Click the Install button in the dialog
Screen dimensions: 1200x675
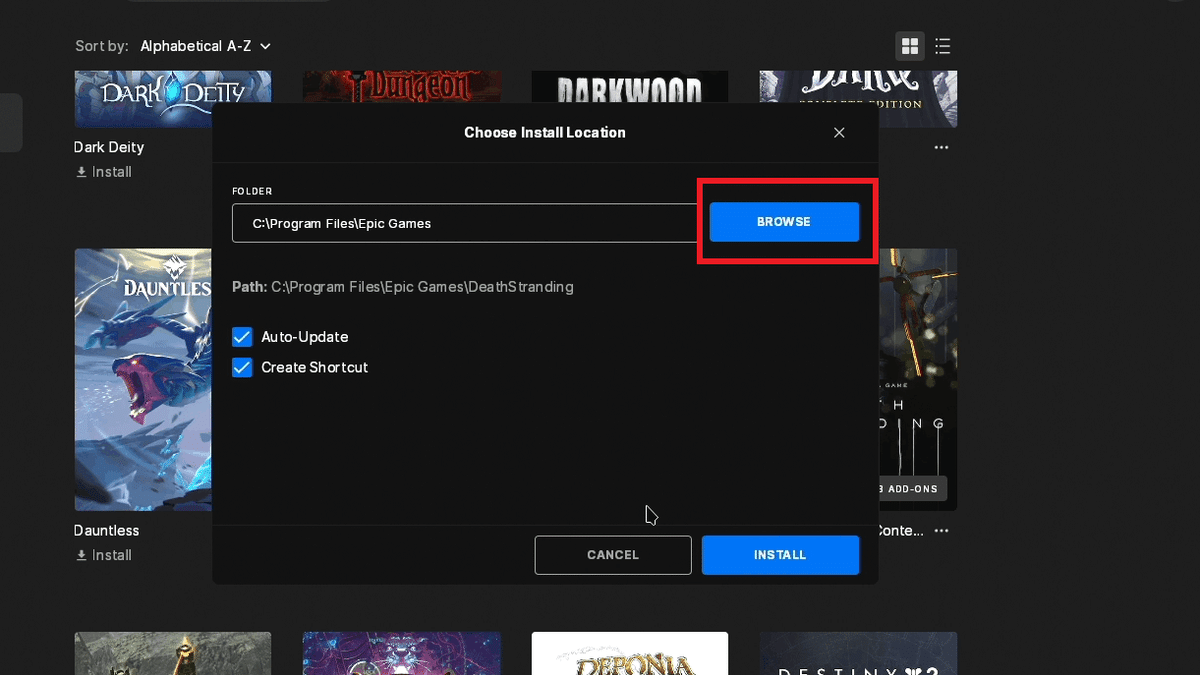tap(780, 555)
